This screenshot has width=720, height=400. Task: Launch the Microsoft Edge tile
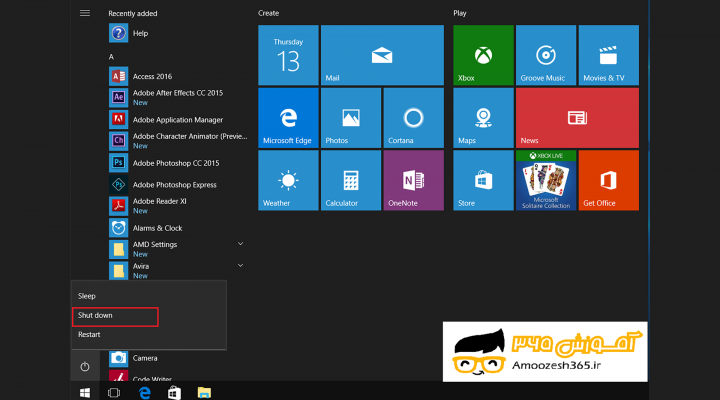tap(288, 118)
